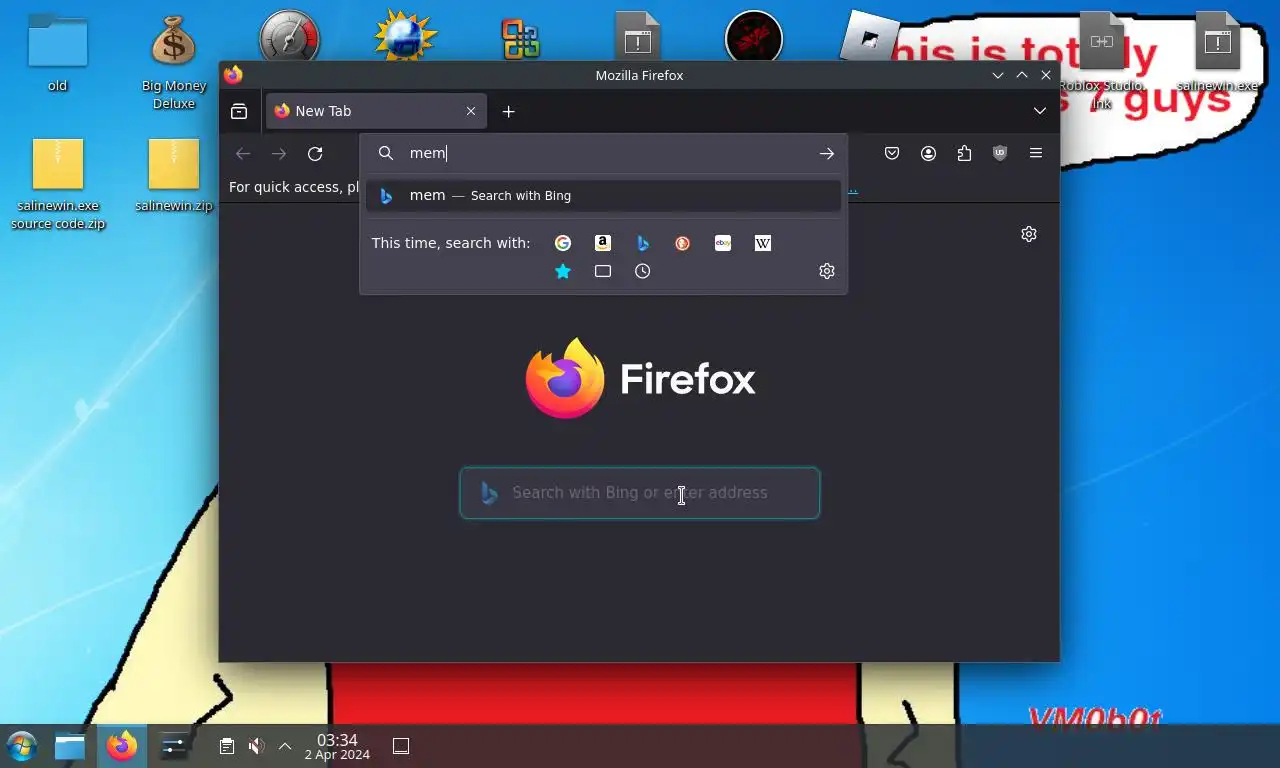Image resolution: width=1280 pixels, height=768 pixels.
Task: Open Big Money Deluxe desktop icon
Action: point(174,62)
